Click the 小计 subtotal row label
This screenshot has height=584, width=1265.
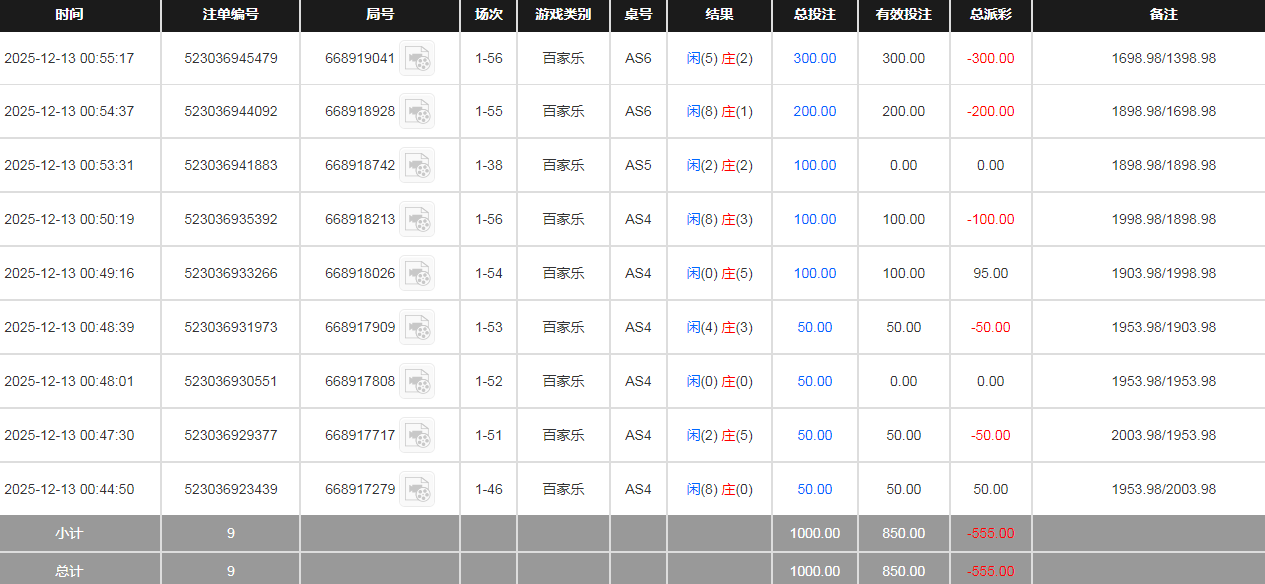click(x=69, y=533)
